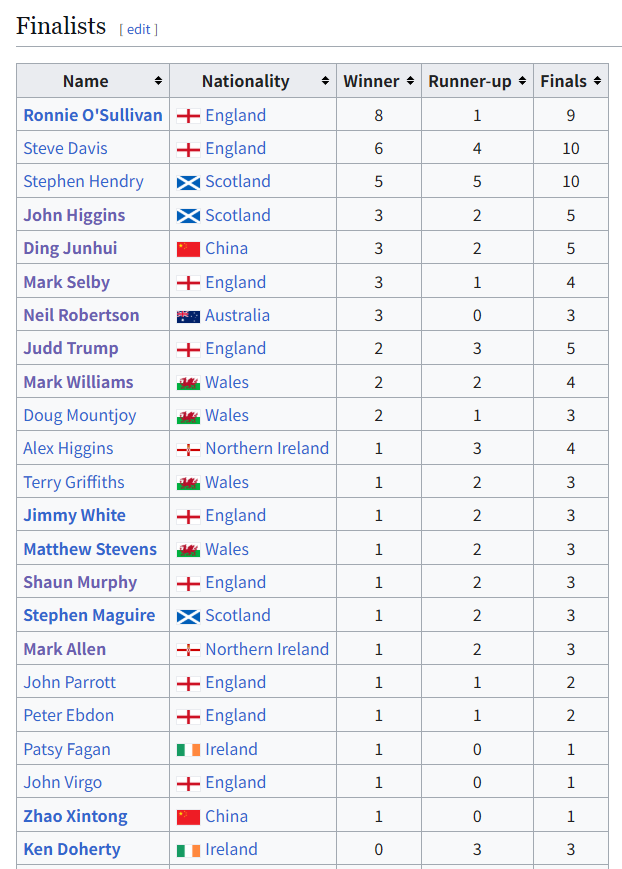Click Ireland flag in Patsy Fagan row
This screenshot has height=869, width=622.
[188, 750]
